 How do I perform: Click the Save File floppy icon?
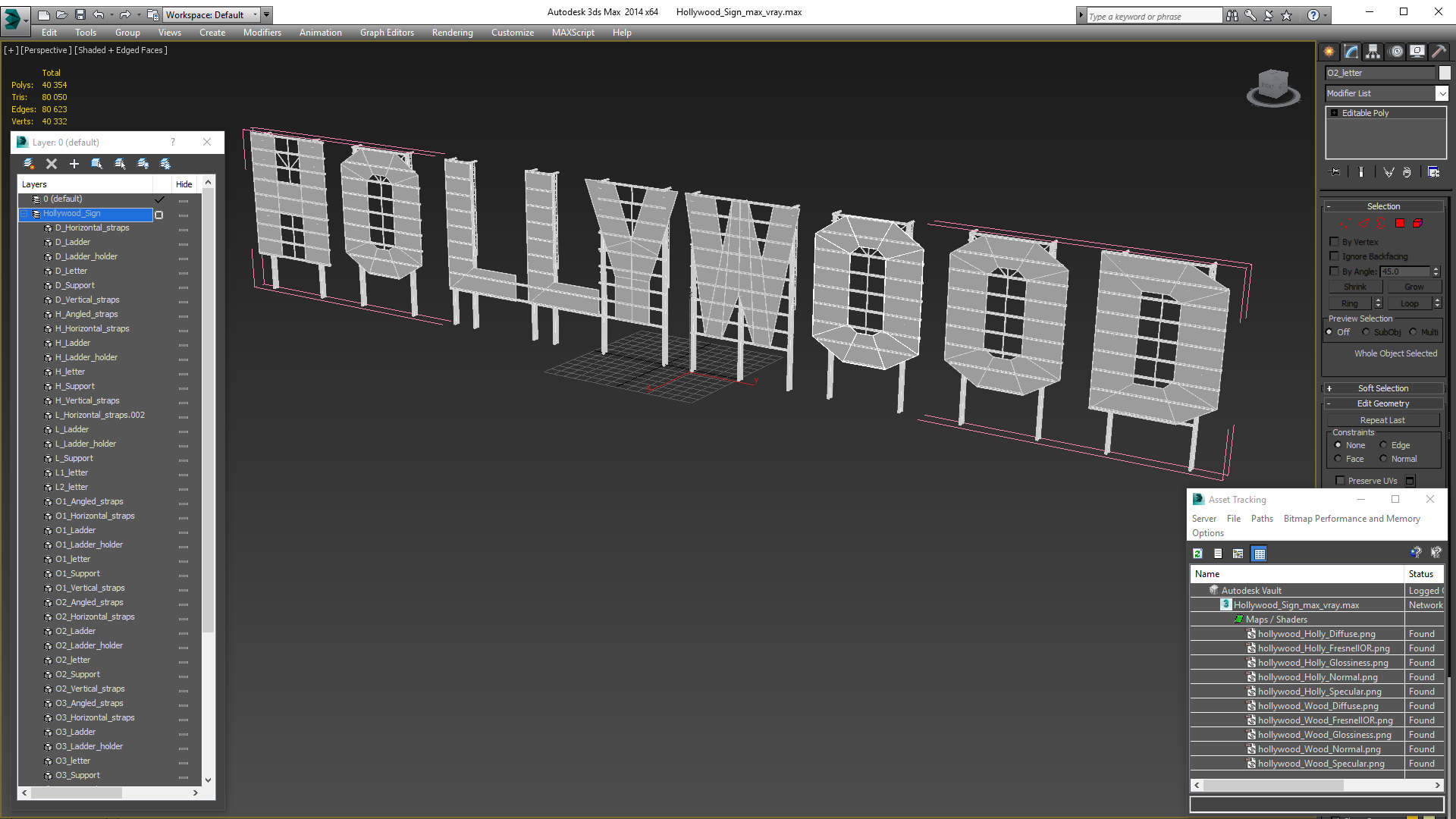click(x=80, y=14)
